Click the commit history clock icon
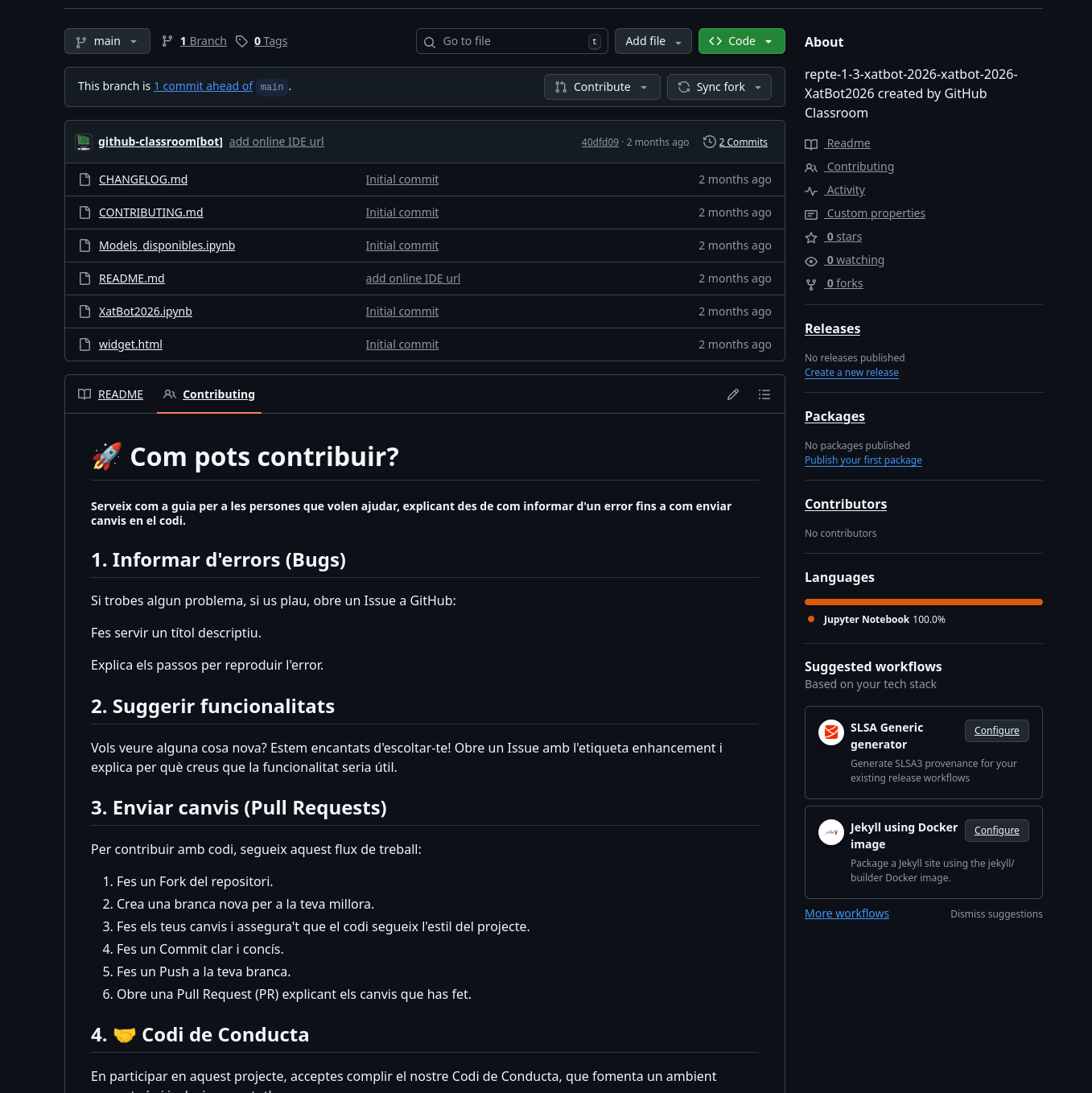 pos(709,142)
